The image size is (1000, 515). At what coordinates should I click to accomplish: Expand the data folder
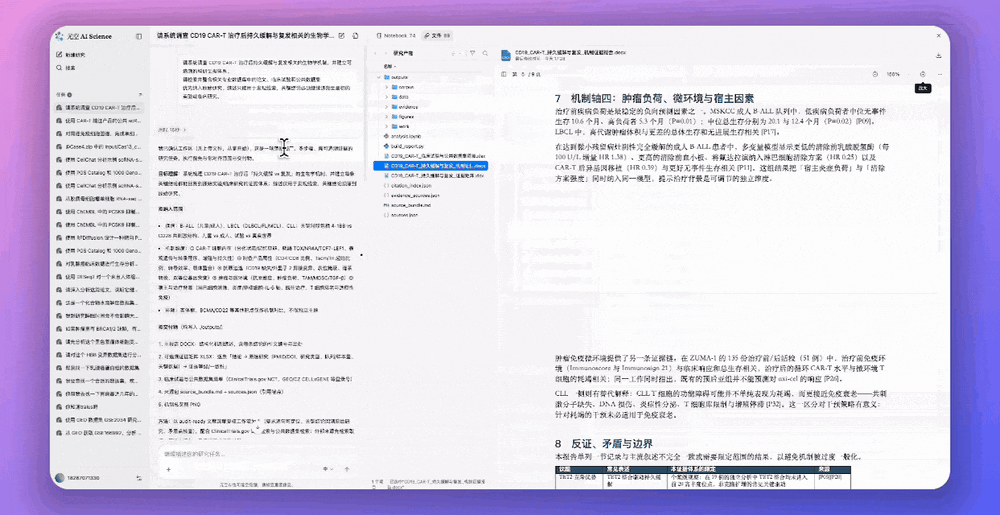387,97
